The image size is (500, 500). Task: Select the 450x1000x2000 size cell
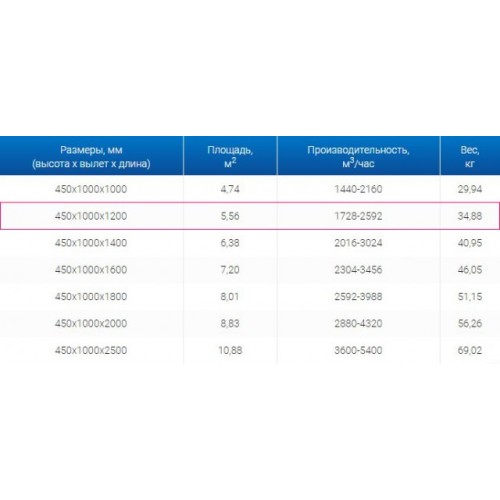[91, 323]
